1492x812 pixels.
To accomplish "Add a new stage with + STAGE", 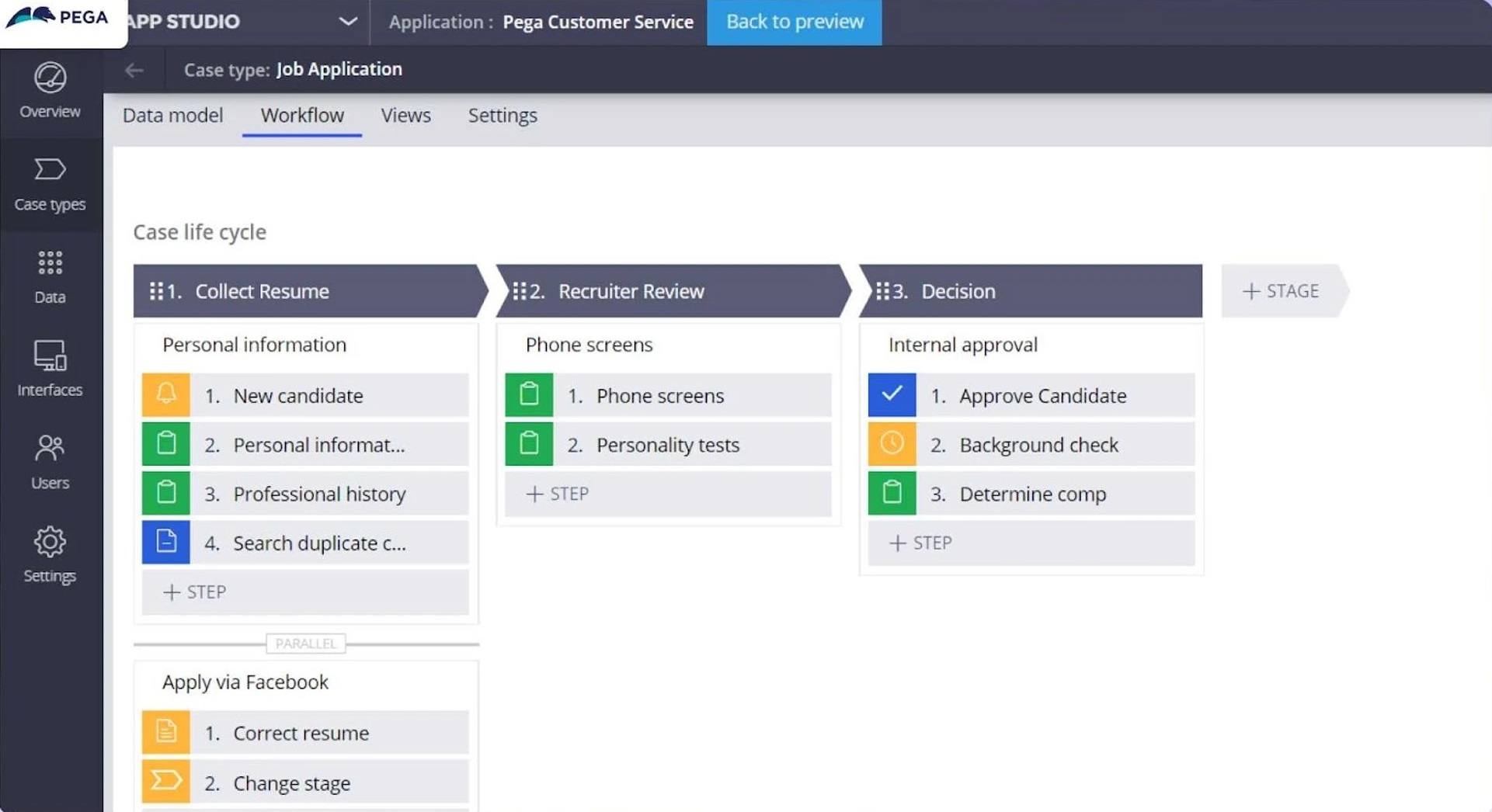I will pos(1282,291).
